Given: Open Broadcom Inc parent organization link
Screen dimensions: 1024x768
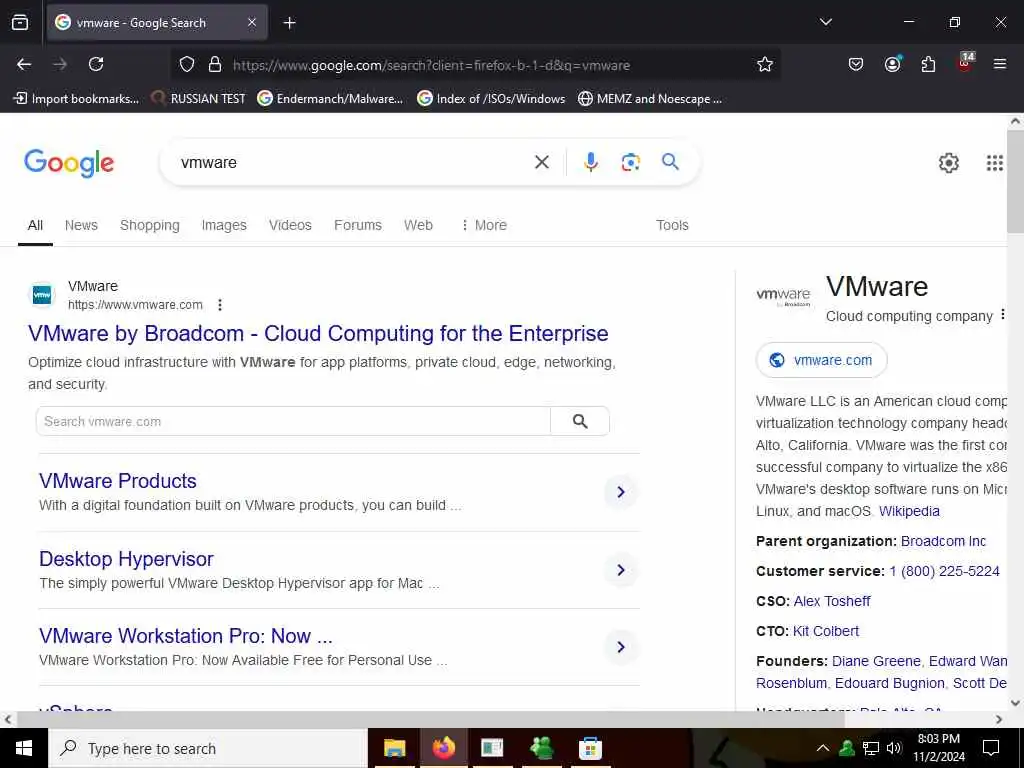Looking at the screenshot, I should (943, 541).
